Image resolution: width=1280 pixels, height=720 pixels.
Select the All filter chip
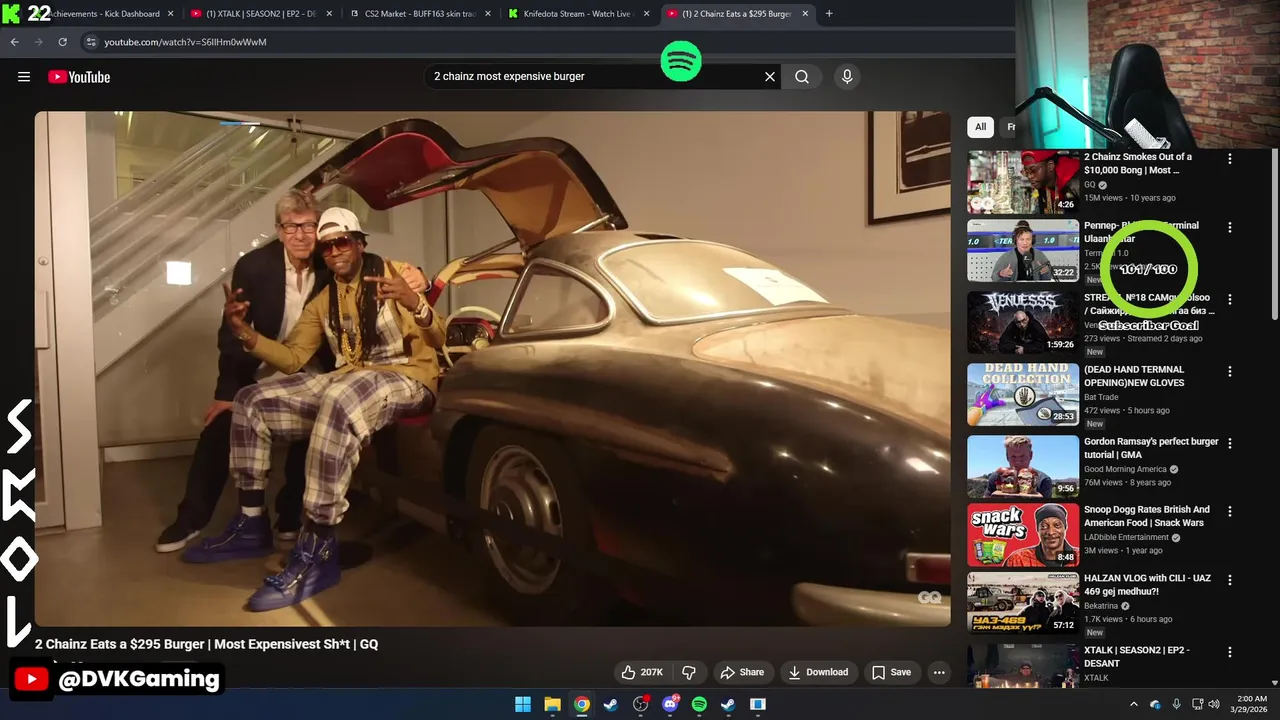[x=980, y=127]
